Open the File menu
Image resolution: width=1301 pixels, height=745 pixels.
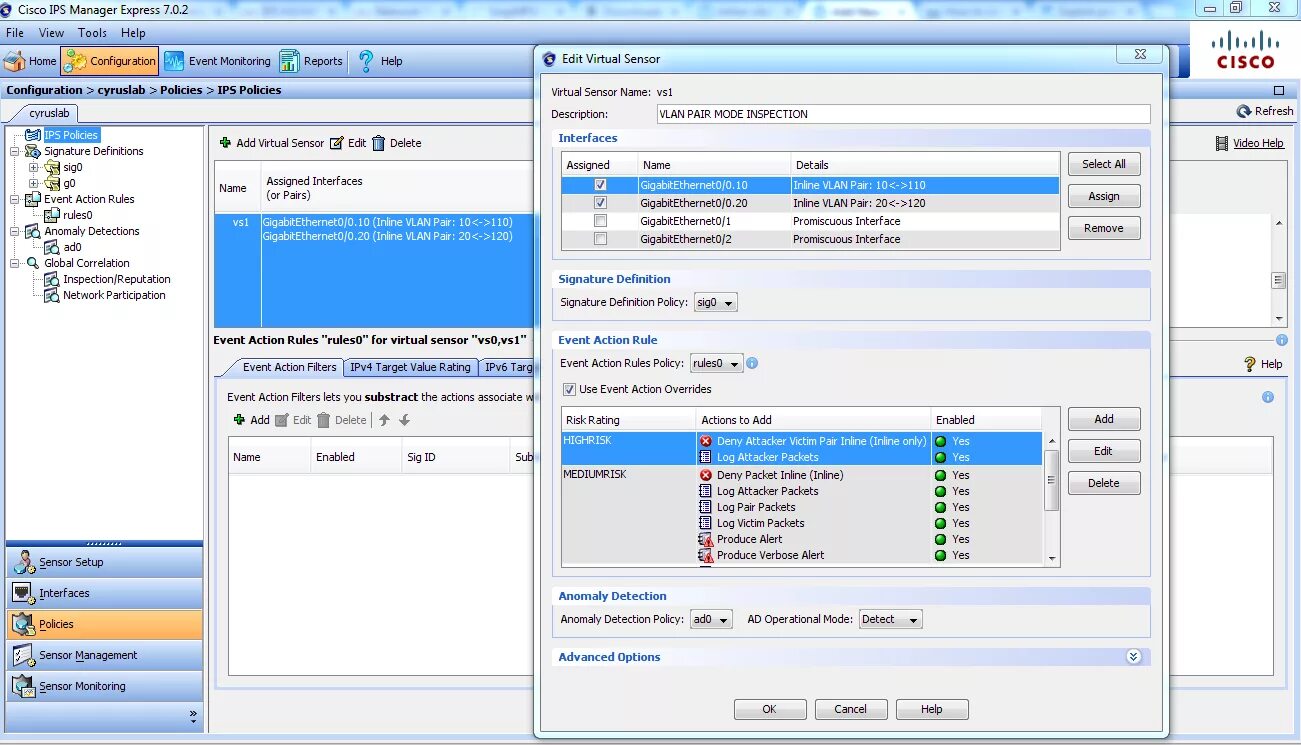pyautogui.click(x=15, y=33)
